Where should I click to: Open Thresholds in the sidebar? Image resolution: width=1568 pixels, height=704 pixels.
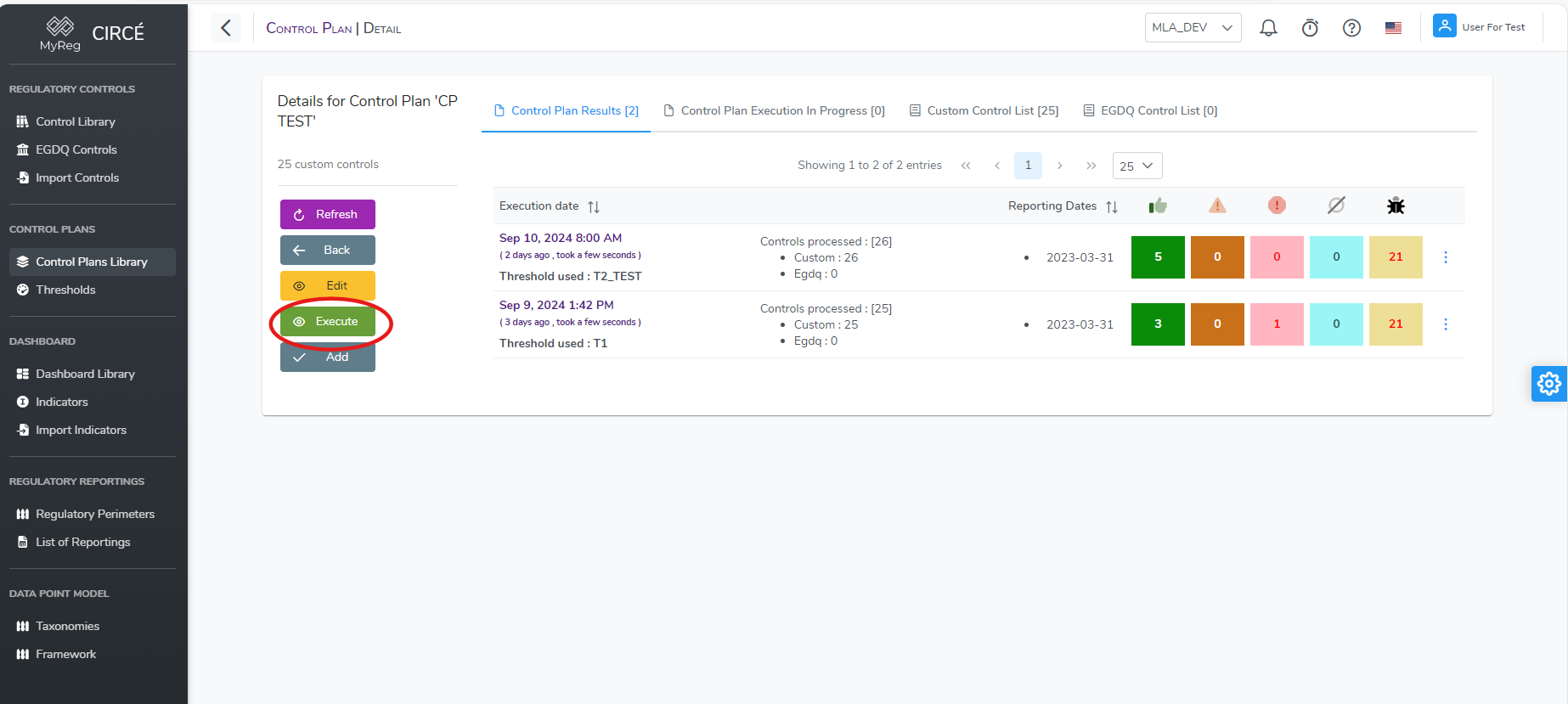tap(65, 290)
